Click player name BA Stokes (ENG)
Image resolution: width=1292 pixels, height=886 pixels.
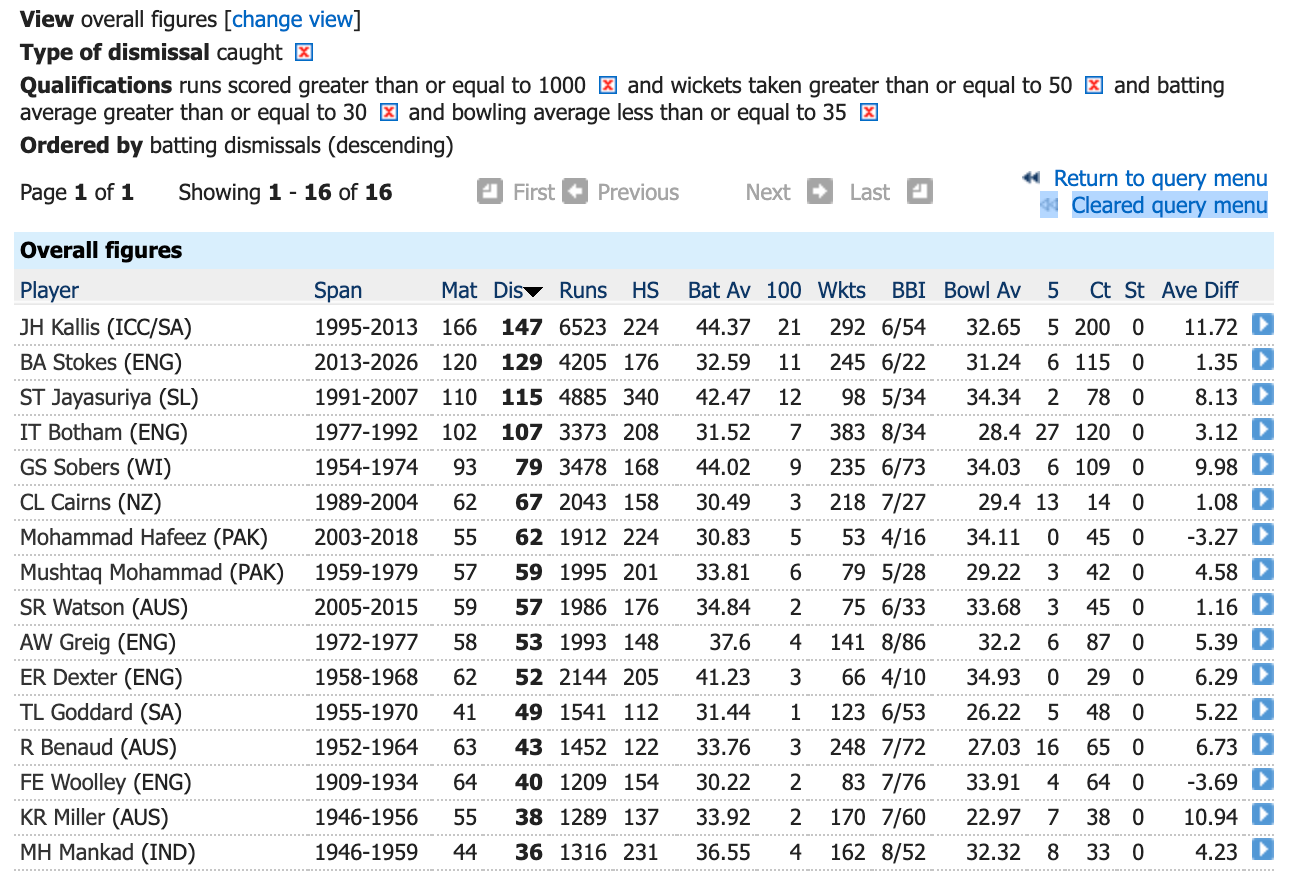(x=101, y=362)
